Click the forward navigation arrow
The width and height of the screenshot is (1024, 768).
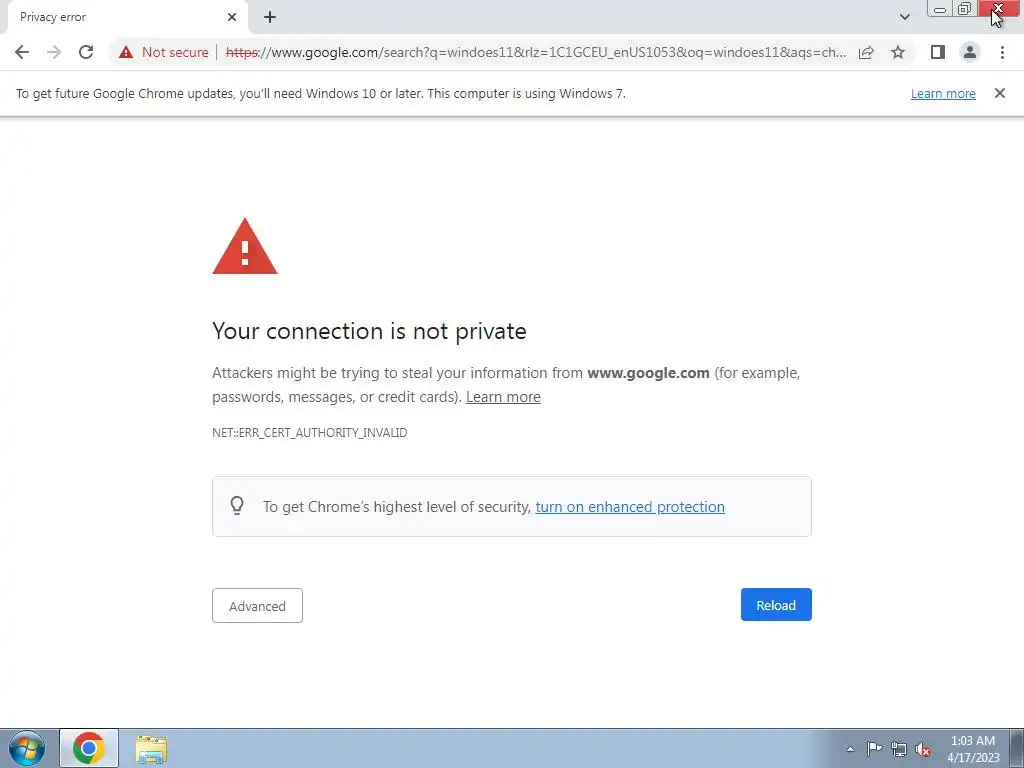pos(54,52)
